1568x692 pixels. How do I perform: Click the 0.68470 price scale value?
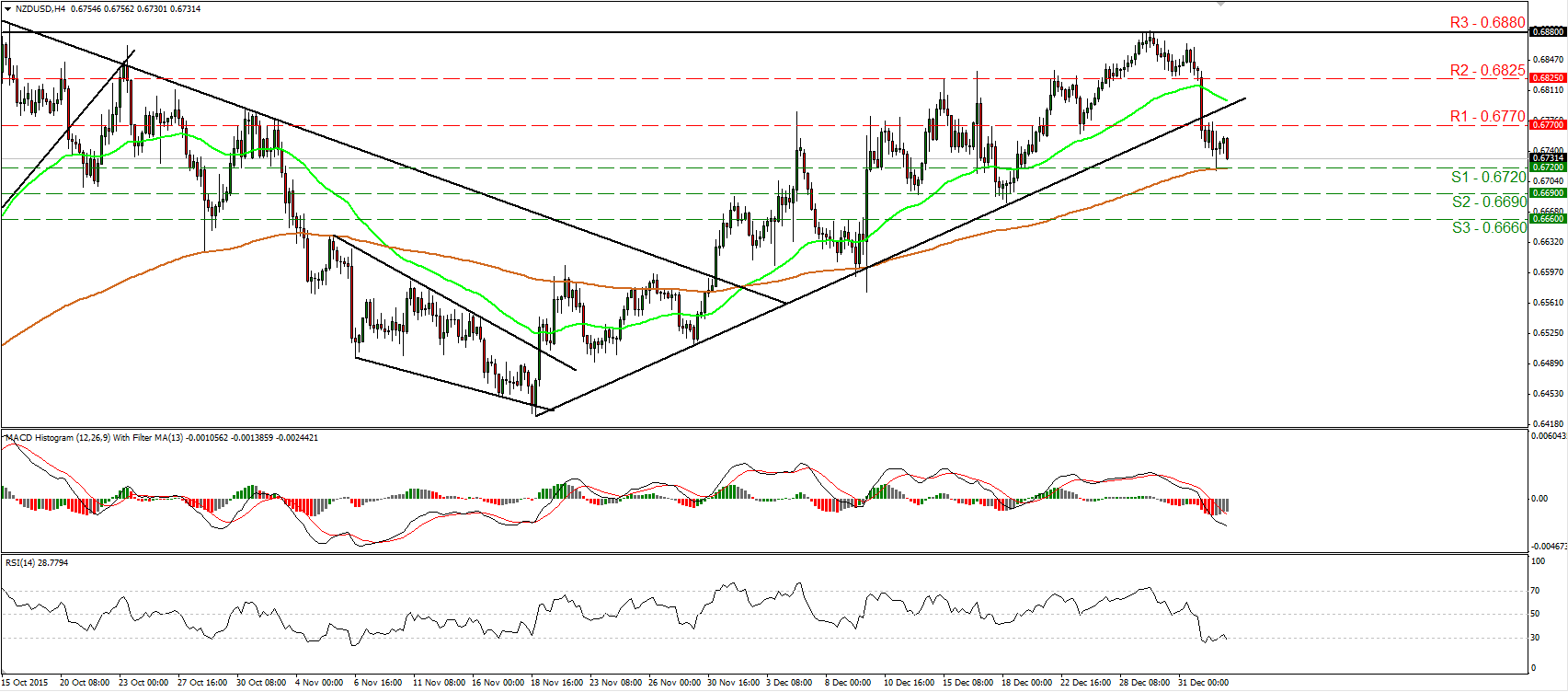click(1547, 59)
